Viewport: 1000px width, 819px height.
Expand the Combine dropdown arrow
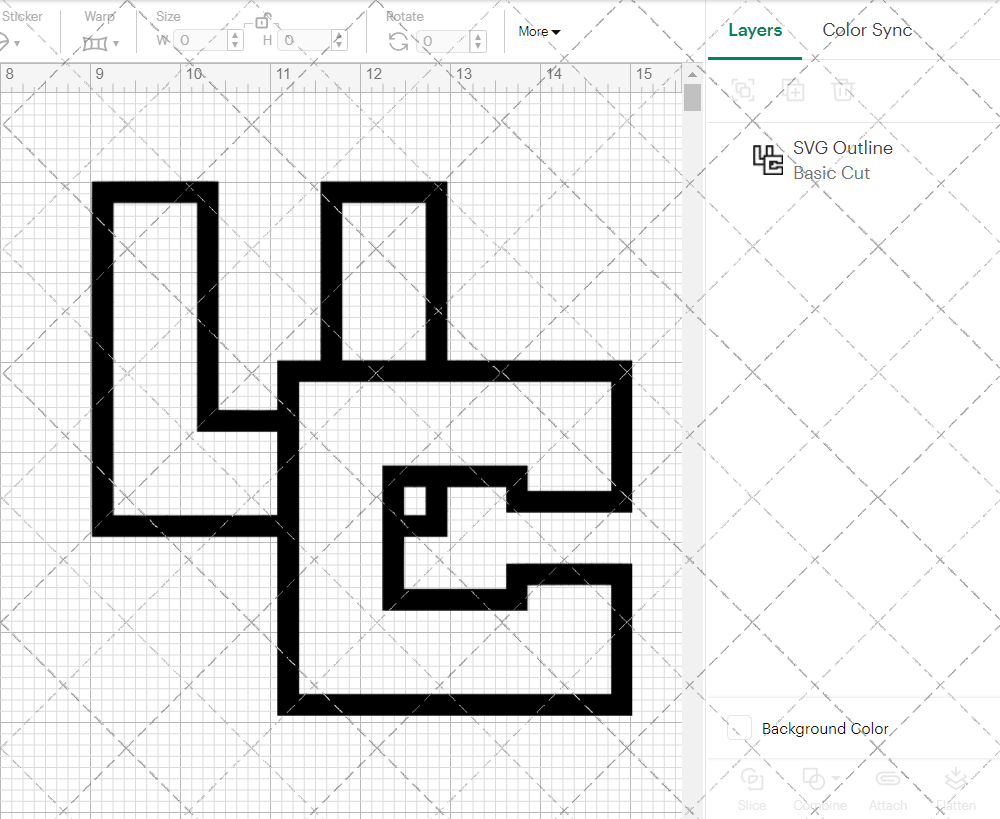[835, 777]
